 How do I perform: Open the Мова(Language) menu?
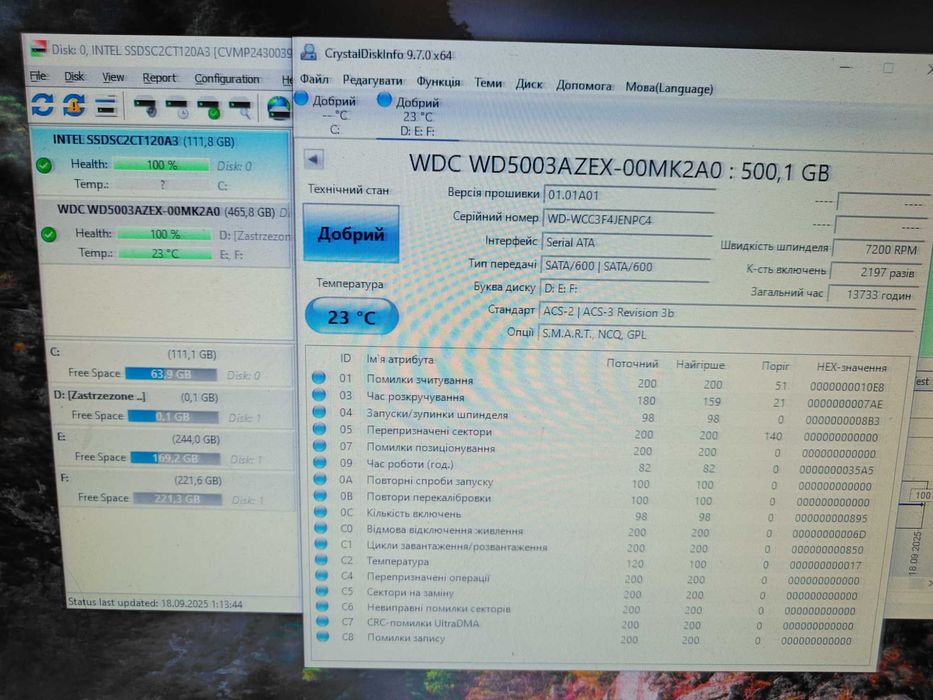coord(669,88)
